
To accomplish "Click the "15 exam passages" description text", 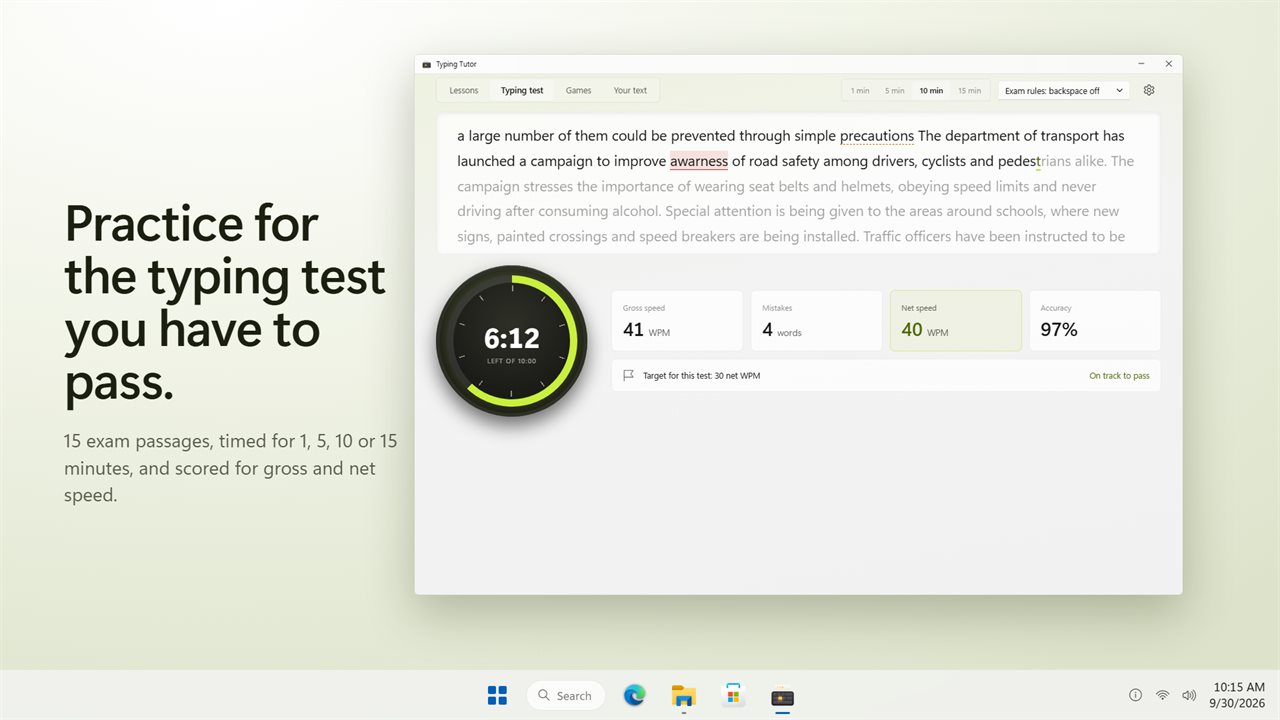I will coord(231,468).
